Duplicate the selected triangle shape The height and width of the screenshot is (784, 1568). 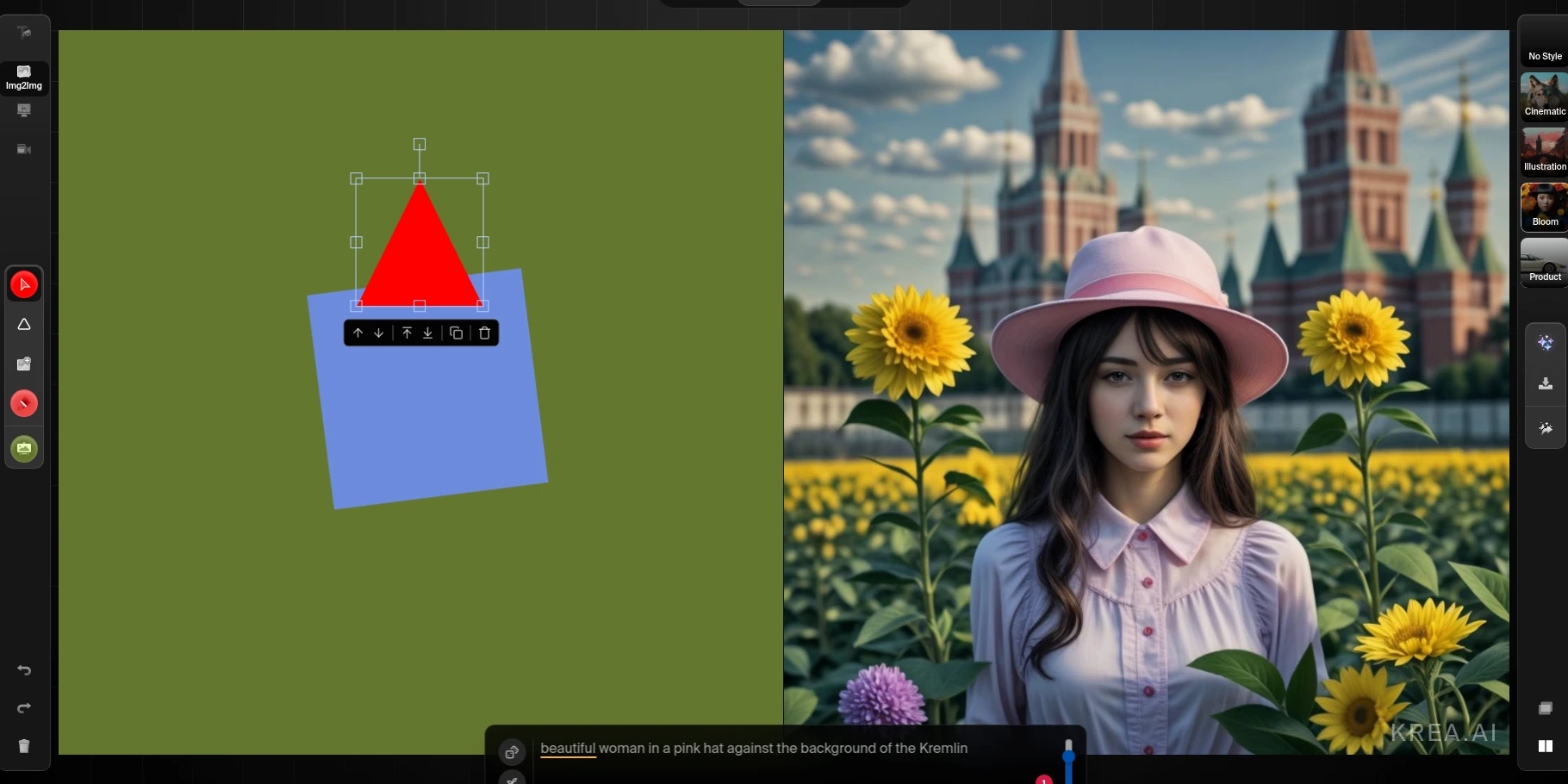(x=457, y=333)
